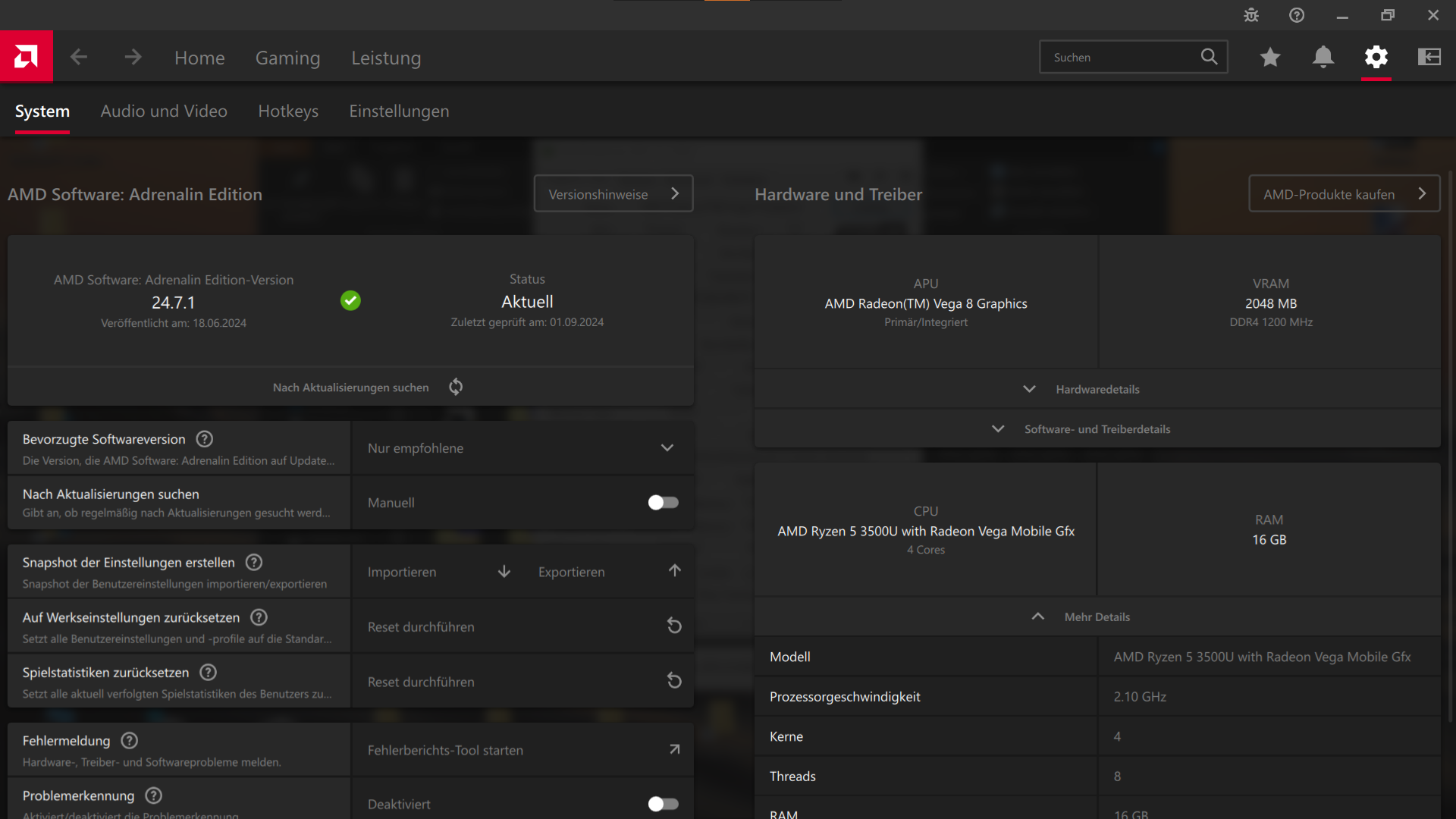Collapse Mehr Details section
Image resolution: width=1456 pixels, height=819 pixels.
[1097, 617]
